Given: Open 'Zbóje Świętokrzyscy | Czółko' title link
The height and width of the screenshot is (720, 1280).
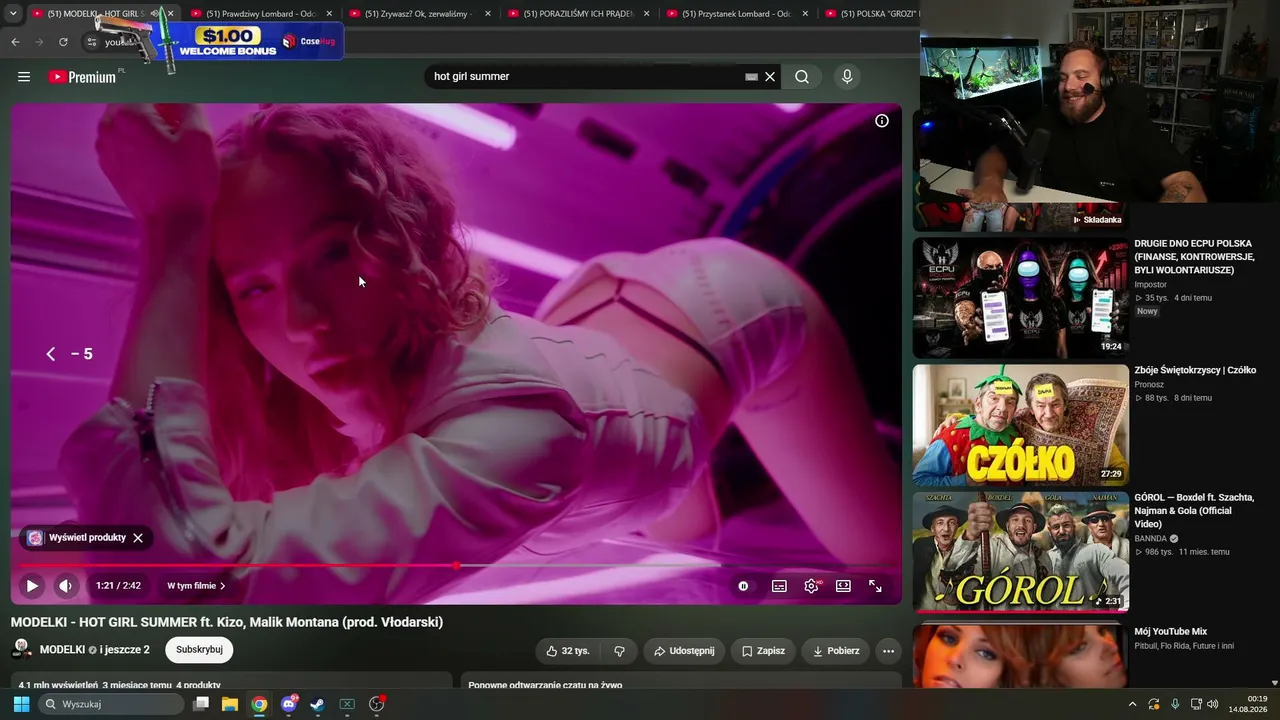Looking at the screenshot, I should point(1195,370).
